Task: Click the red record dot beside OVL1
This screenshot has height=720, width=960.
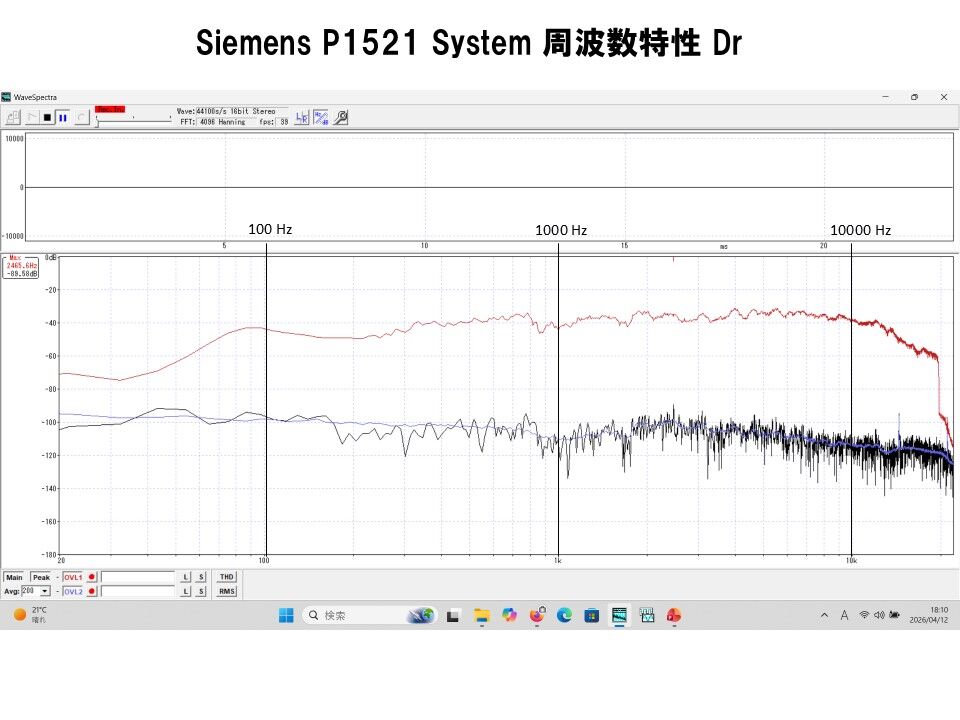Action: 92,577
